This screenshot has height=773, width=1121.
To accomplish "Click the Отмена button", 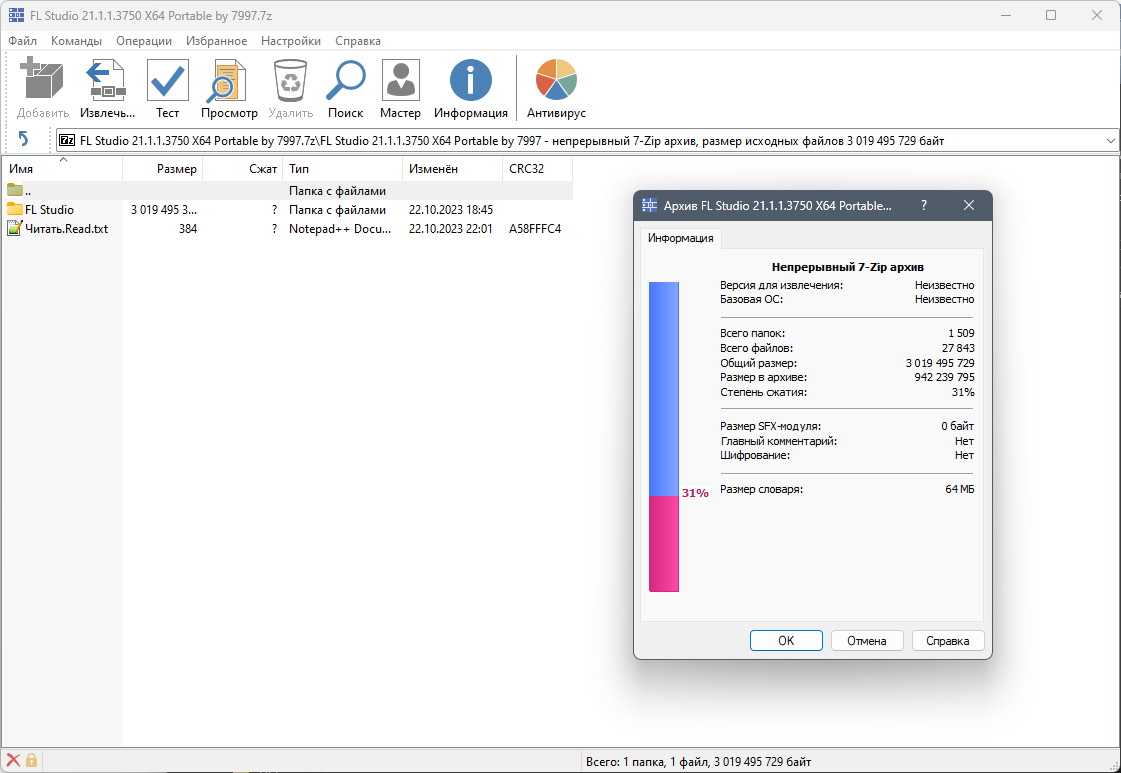I will pyautogui.click(x=867, y=641).
